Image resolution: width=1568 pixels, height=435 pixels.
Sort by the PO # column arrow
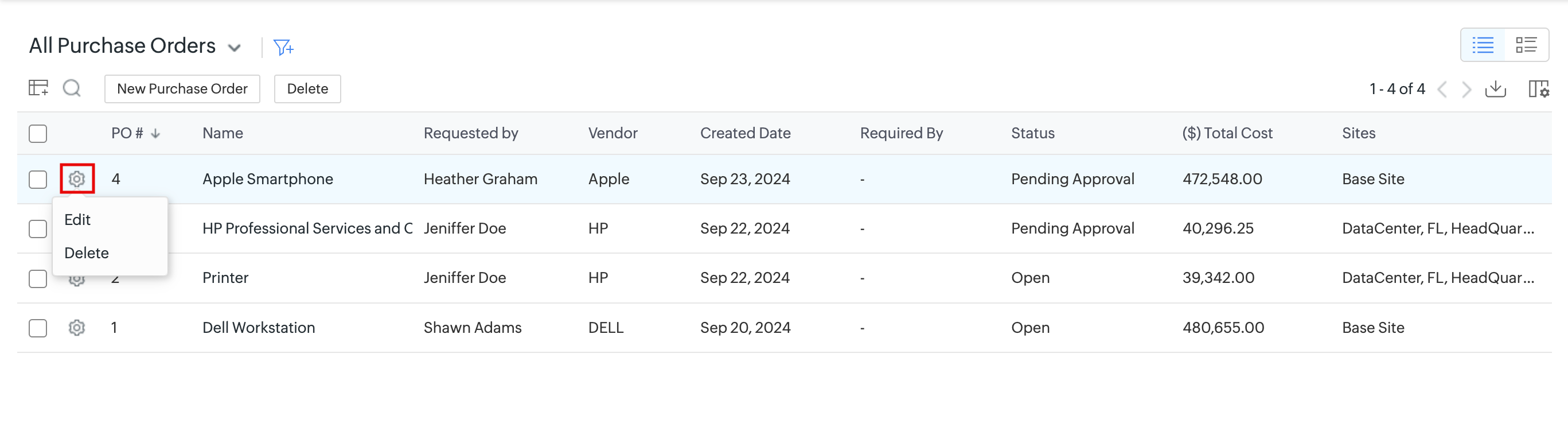pyautogui.click(x=156, y=133)
